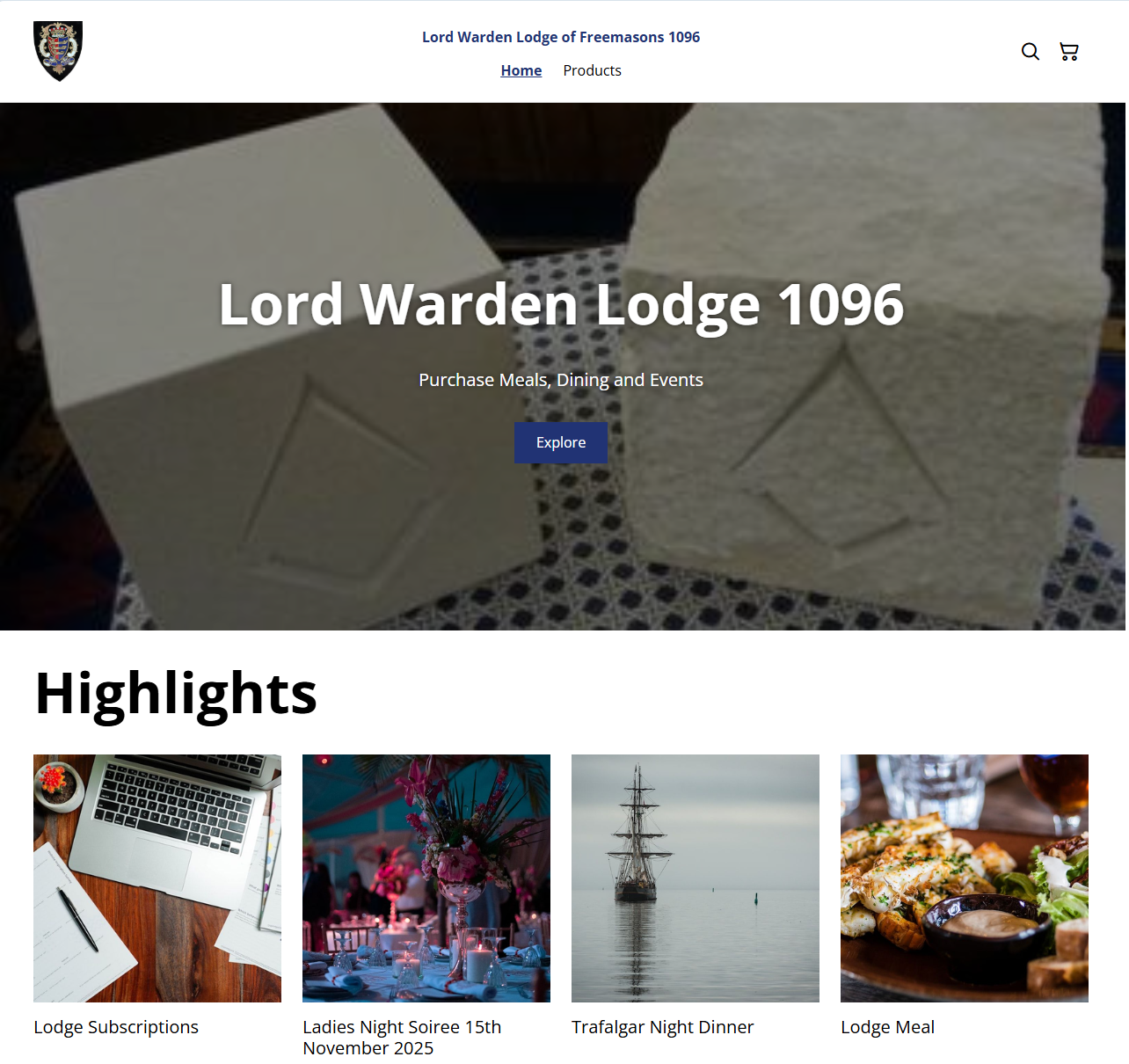Click the Explore button

coord(561,442)
